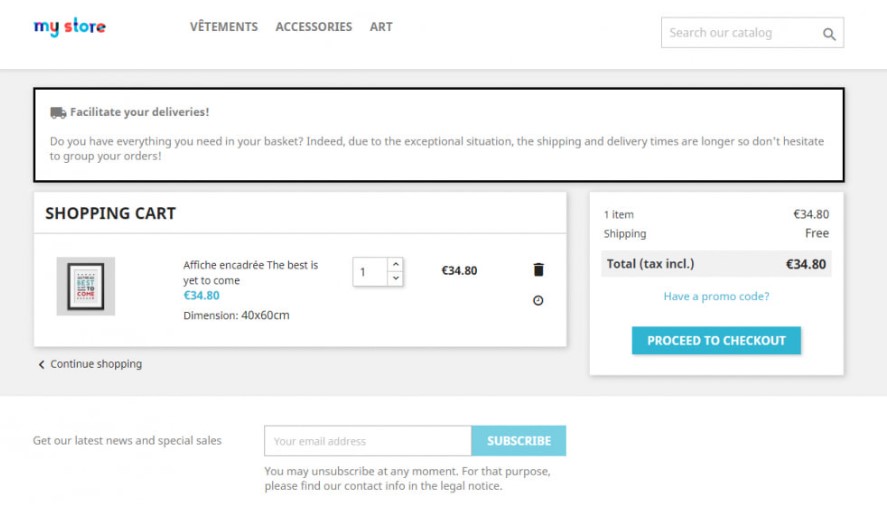Expand the Have a promo code link
This screenshot has width=887, height=508.
[716, 297]
